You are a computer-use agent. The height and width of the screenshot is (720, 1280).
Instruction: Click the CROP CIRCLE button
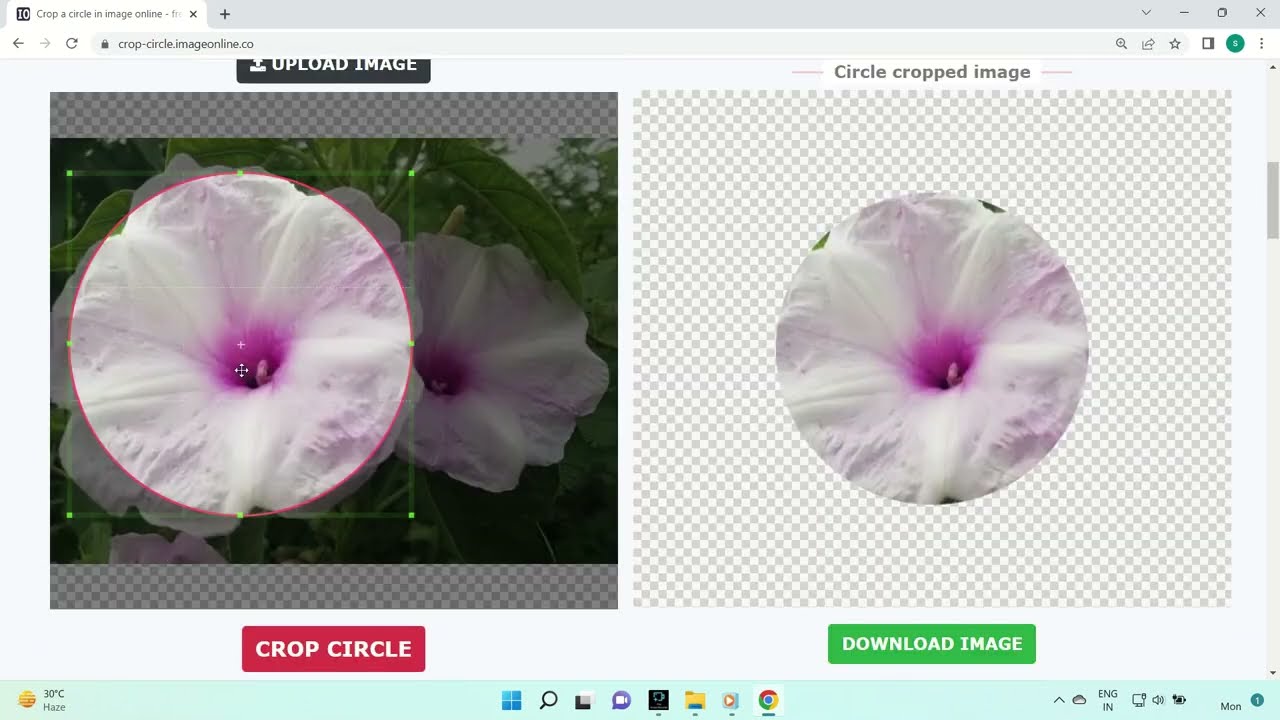pos(333,649)
